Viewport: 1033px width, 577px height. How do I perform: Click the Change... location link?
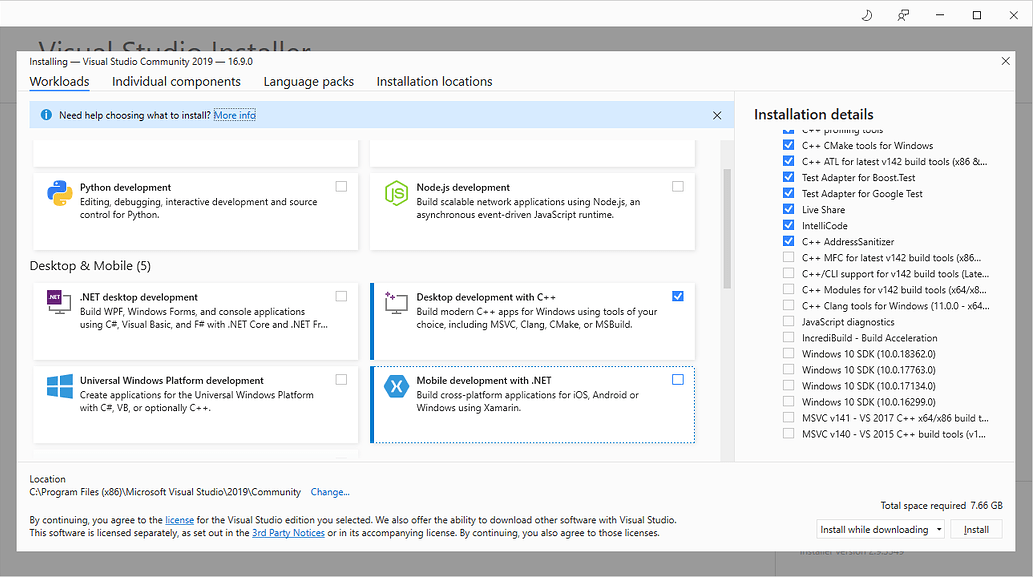click(330, 492)
